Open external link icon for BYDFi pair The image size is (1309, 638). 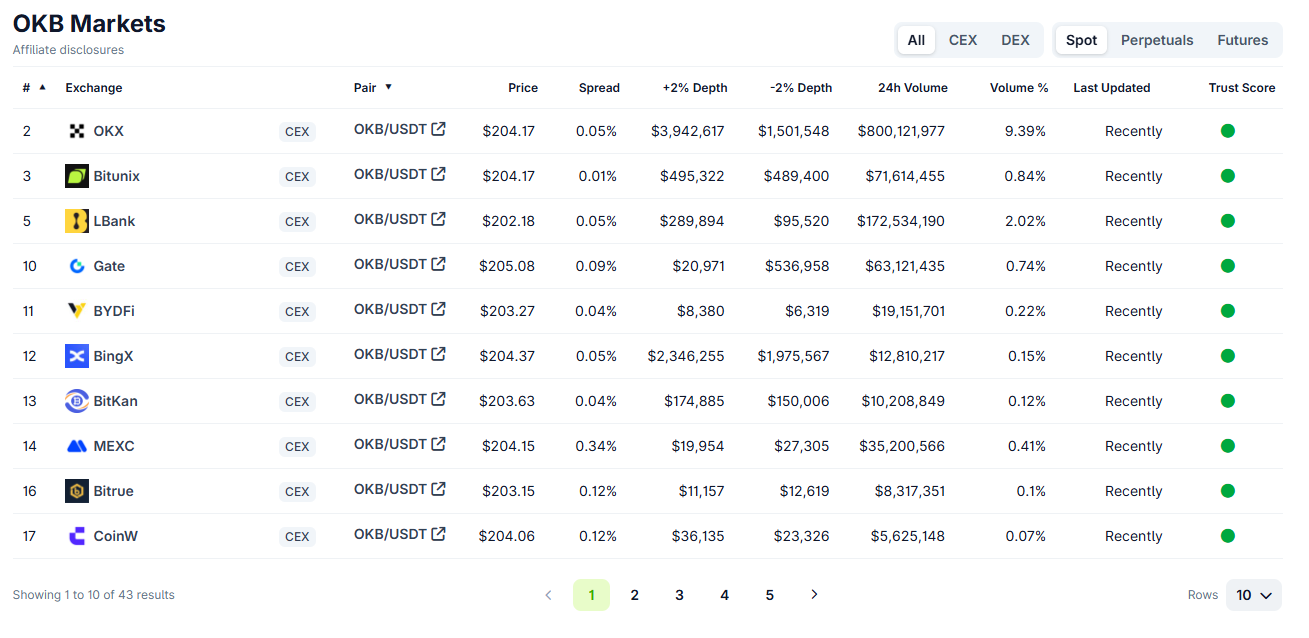point(438,309)
